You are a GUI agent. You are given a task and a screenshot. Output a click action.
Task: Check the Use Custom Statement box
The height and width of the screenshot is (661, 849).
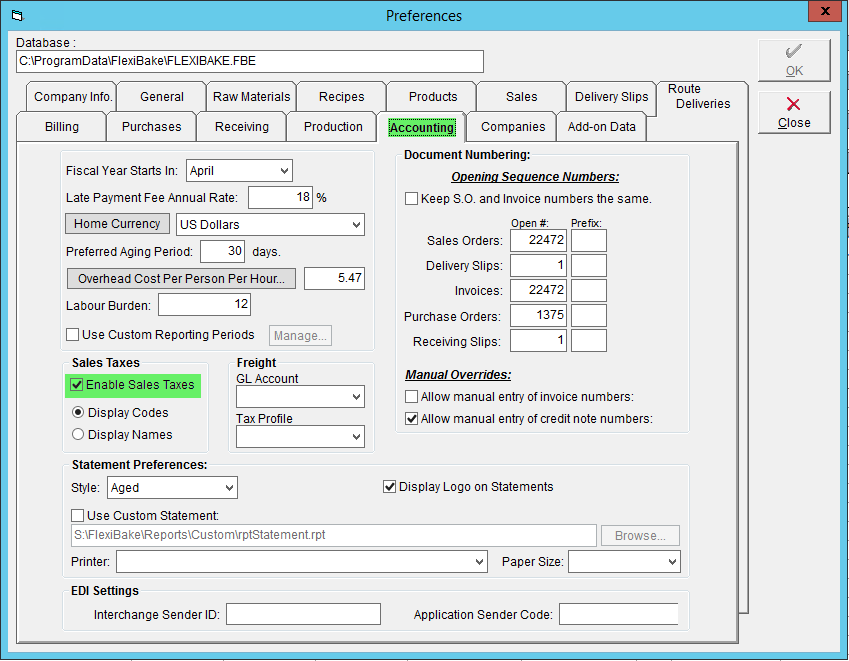pos(77,515)
